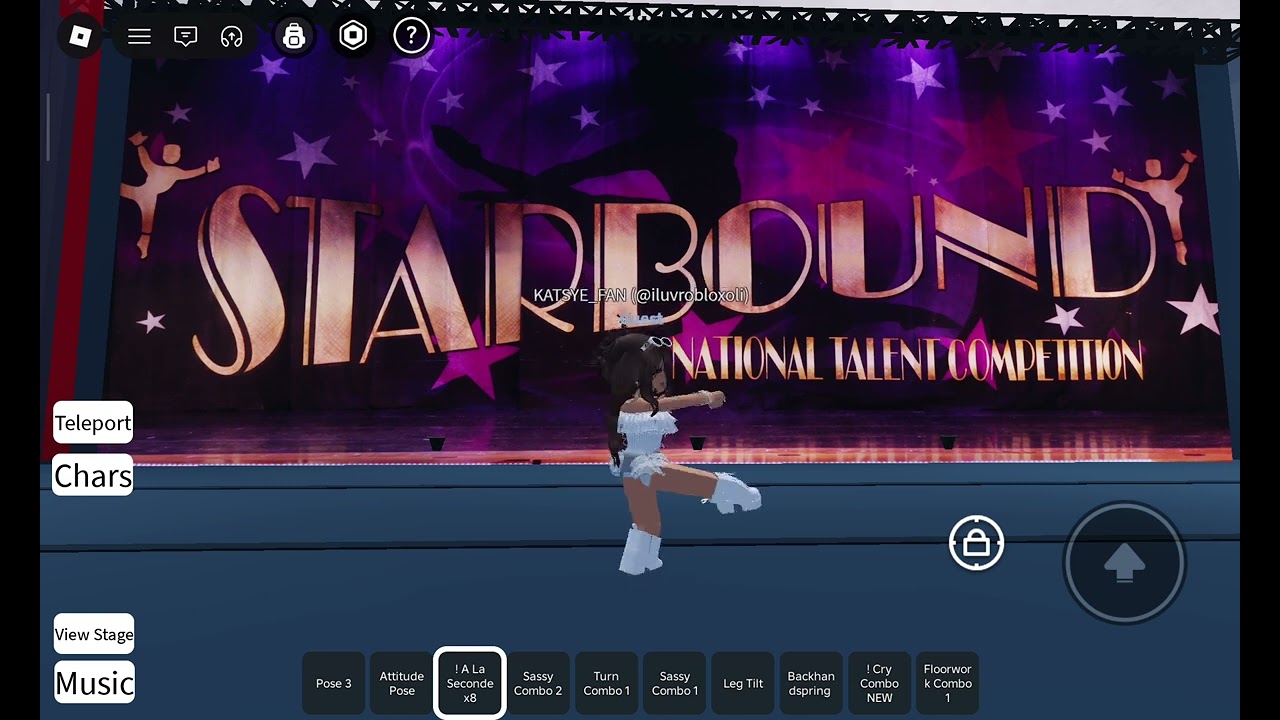Image resolution: width=1280 pixels, height=720 pixels.
Task: Open the question mark help icon
Action: (x=411, y=36)
